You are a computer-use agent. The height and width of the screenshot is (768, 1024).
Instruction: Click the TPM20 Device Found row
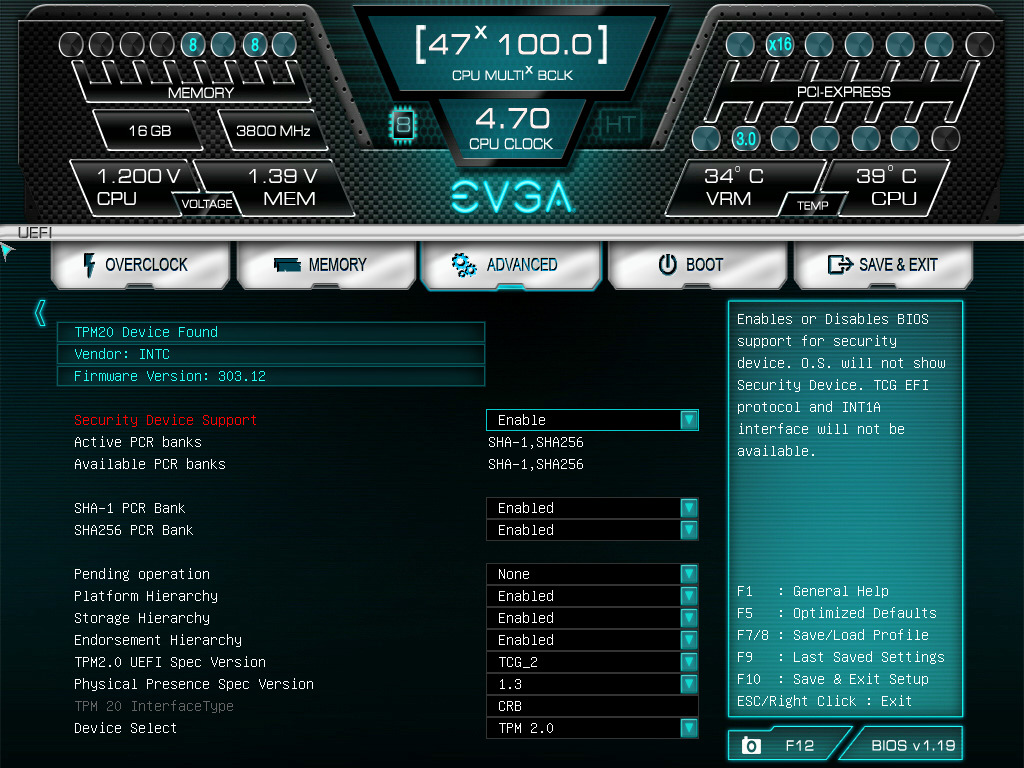pos(271,332)
